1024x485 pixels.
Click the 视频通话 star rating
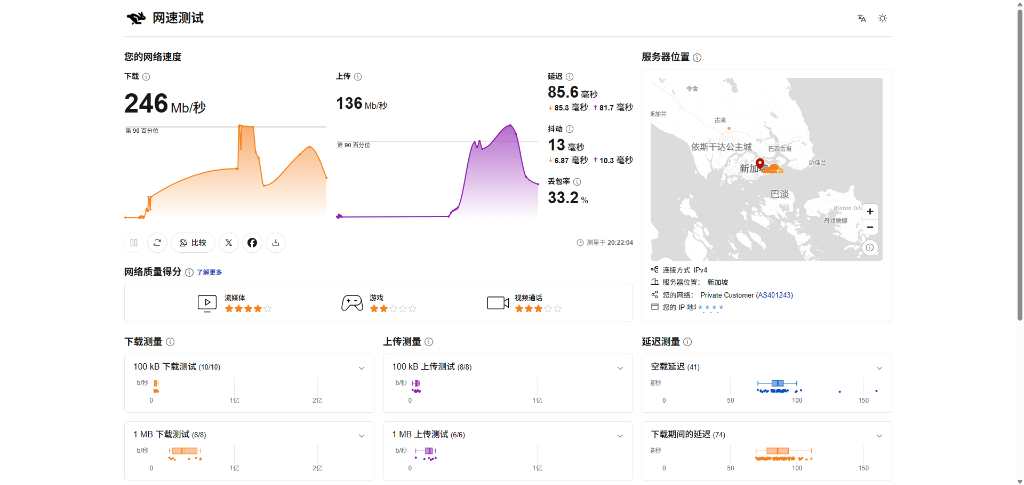pyautogui.click(x=538, y=309)
